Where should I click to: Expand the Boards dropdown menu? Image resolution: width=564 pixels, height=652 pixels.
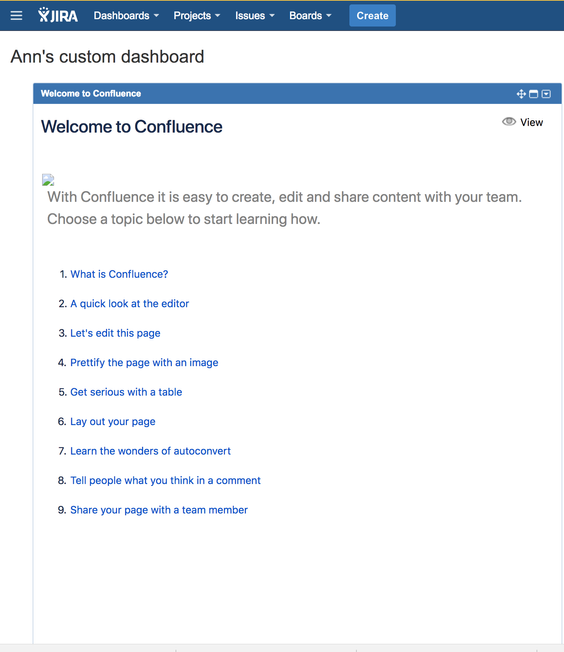310,16
